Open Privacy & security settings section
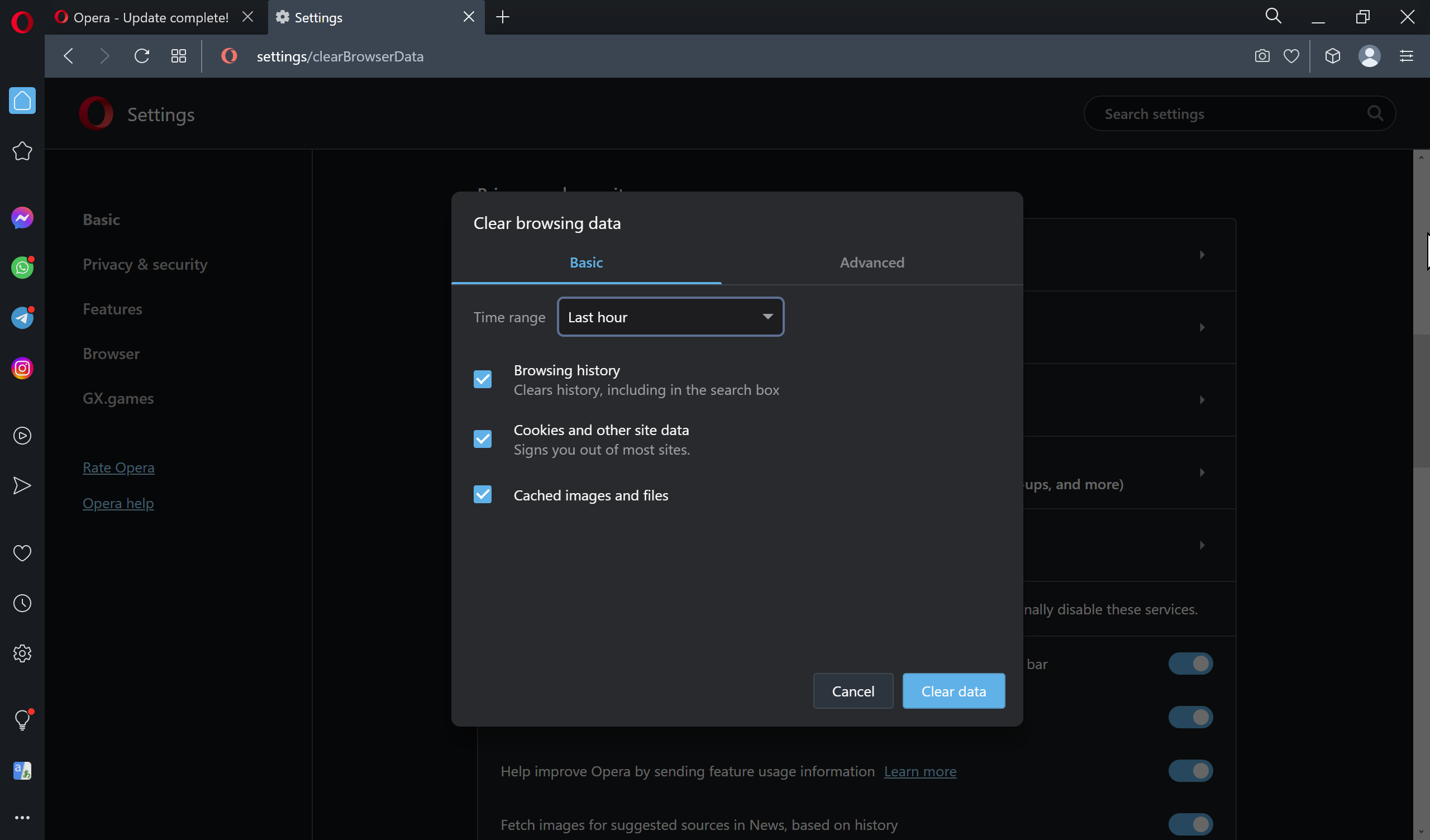Viewport: 1430px width, 840px height. tap(145, 264)
